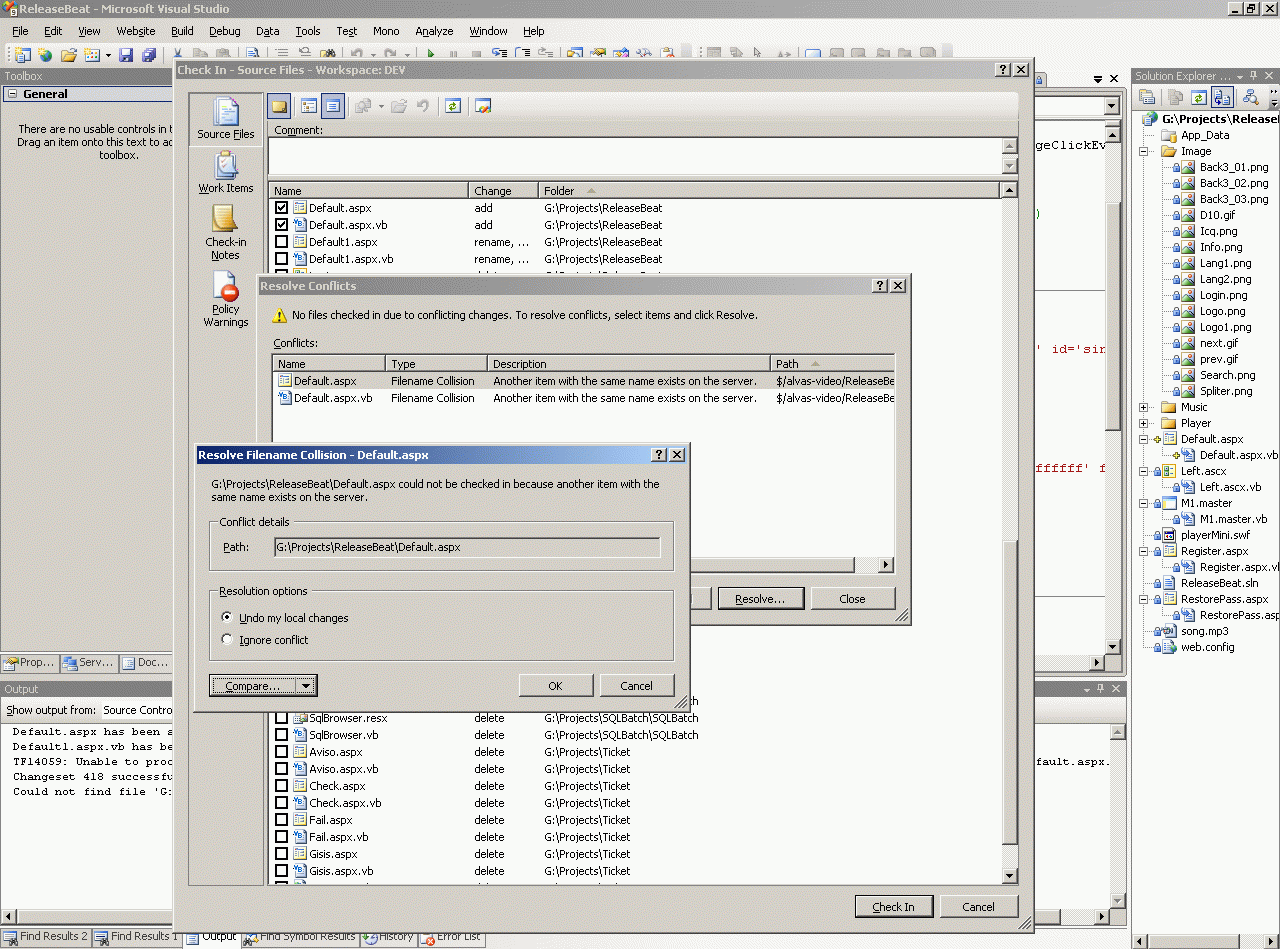Check the Fail.aspx checkbox

281,820
